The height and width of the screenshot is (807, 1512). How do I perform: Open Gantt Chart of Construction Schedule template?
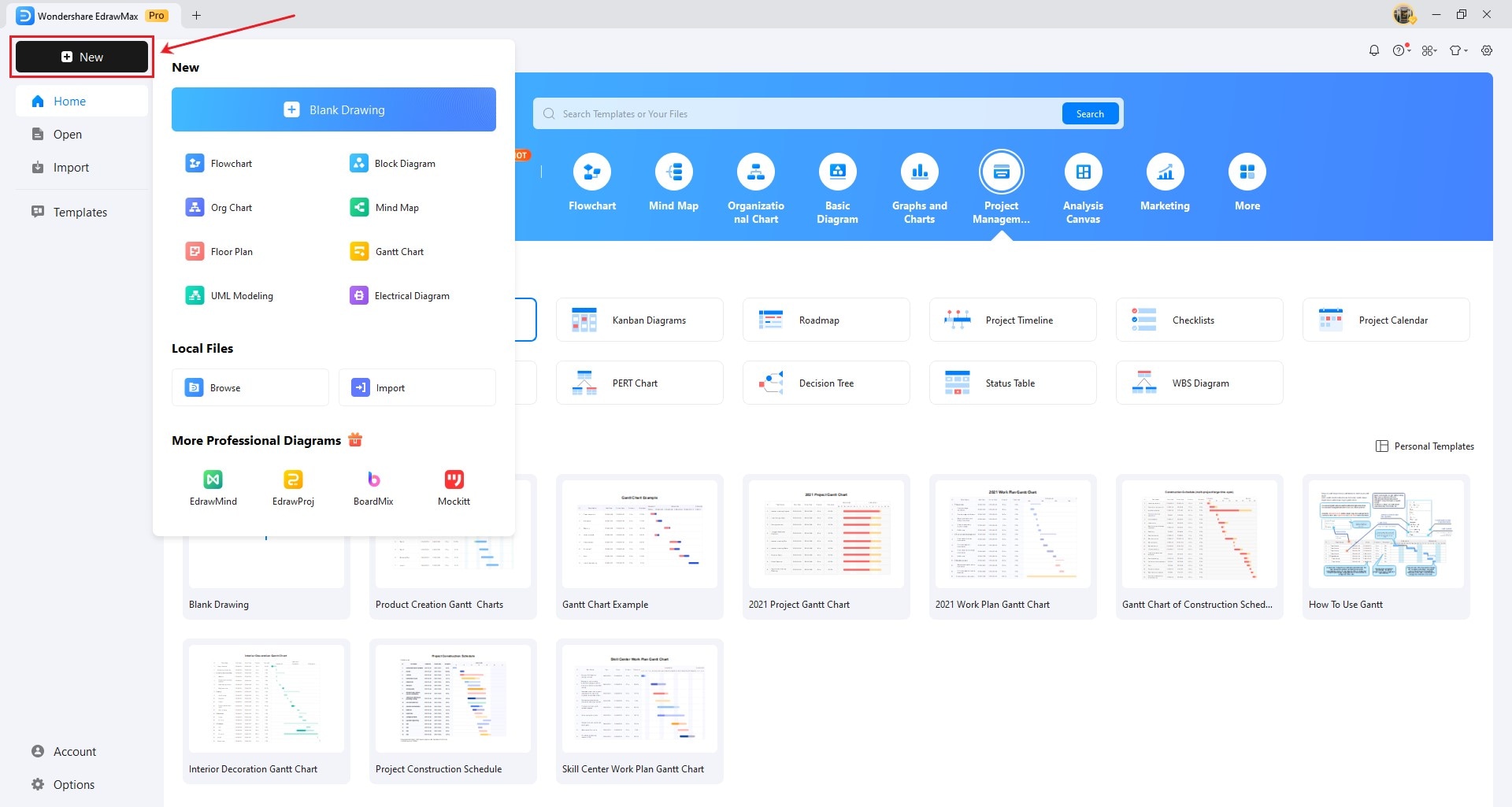[x=1199, y=546]
